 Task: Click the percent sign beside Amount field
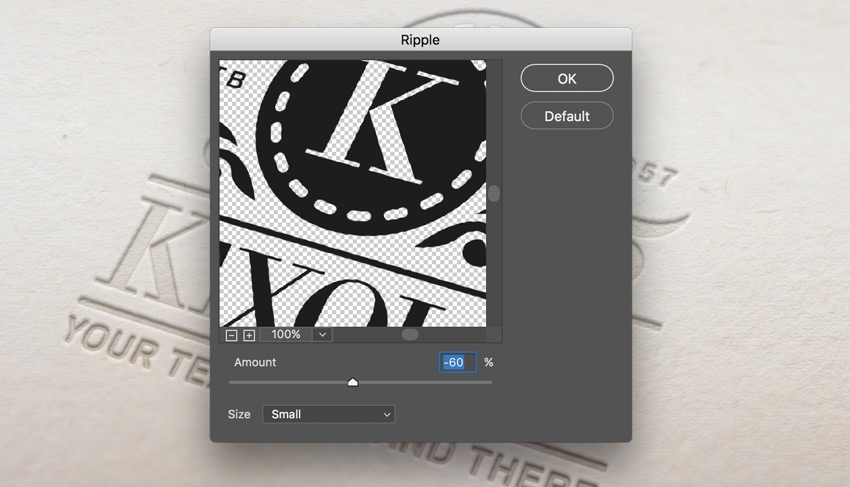click(x=489, y=362)
